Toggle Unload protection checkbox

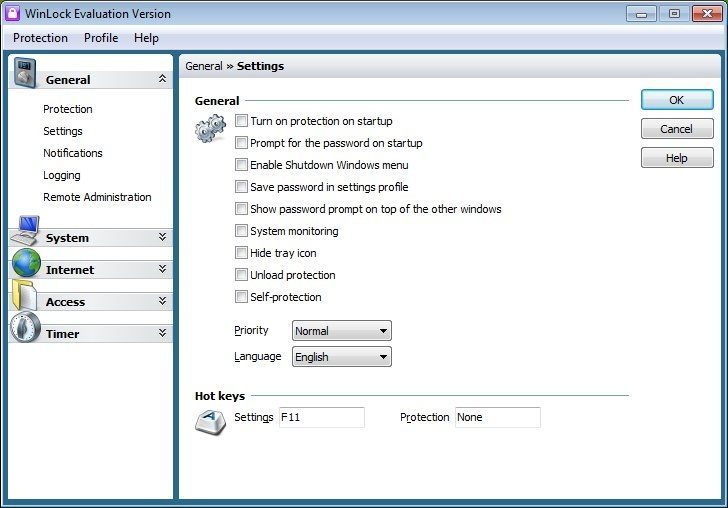[241, 274]
